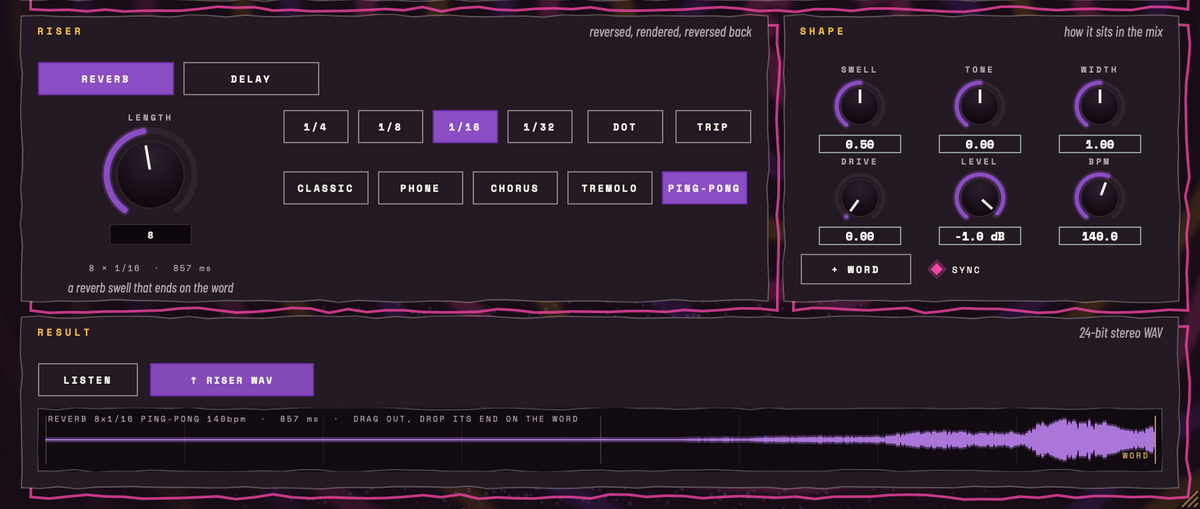Click the riser waveform display

click(600, 439)
